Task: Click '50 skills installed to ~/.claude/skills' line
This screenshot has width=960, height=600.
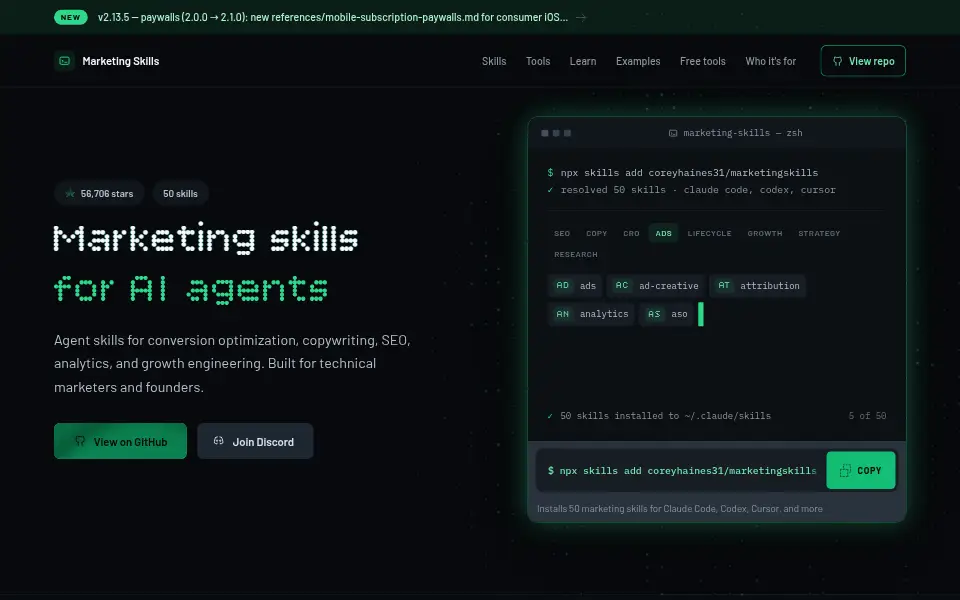Action: click(x=659, y=416)
